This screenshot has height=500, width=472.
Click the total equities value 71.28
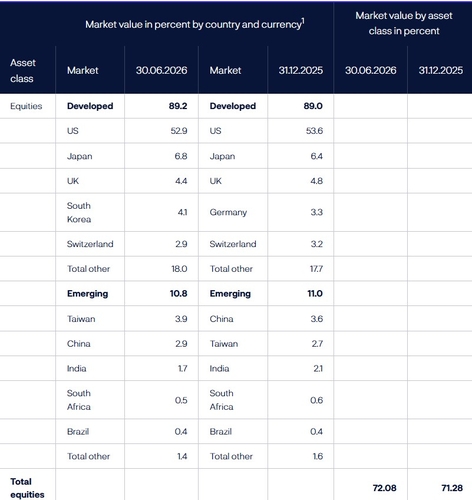452,488
